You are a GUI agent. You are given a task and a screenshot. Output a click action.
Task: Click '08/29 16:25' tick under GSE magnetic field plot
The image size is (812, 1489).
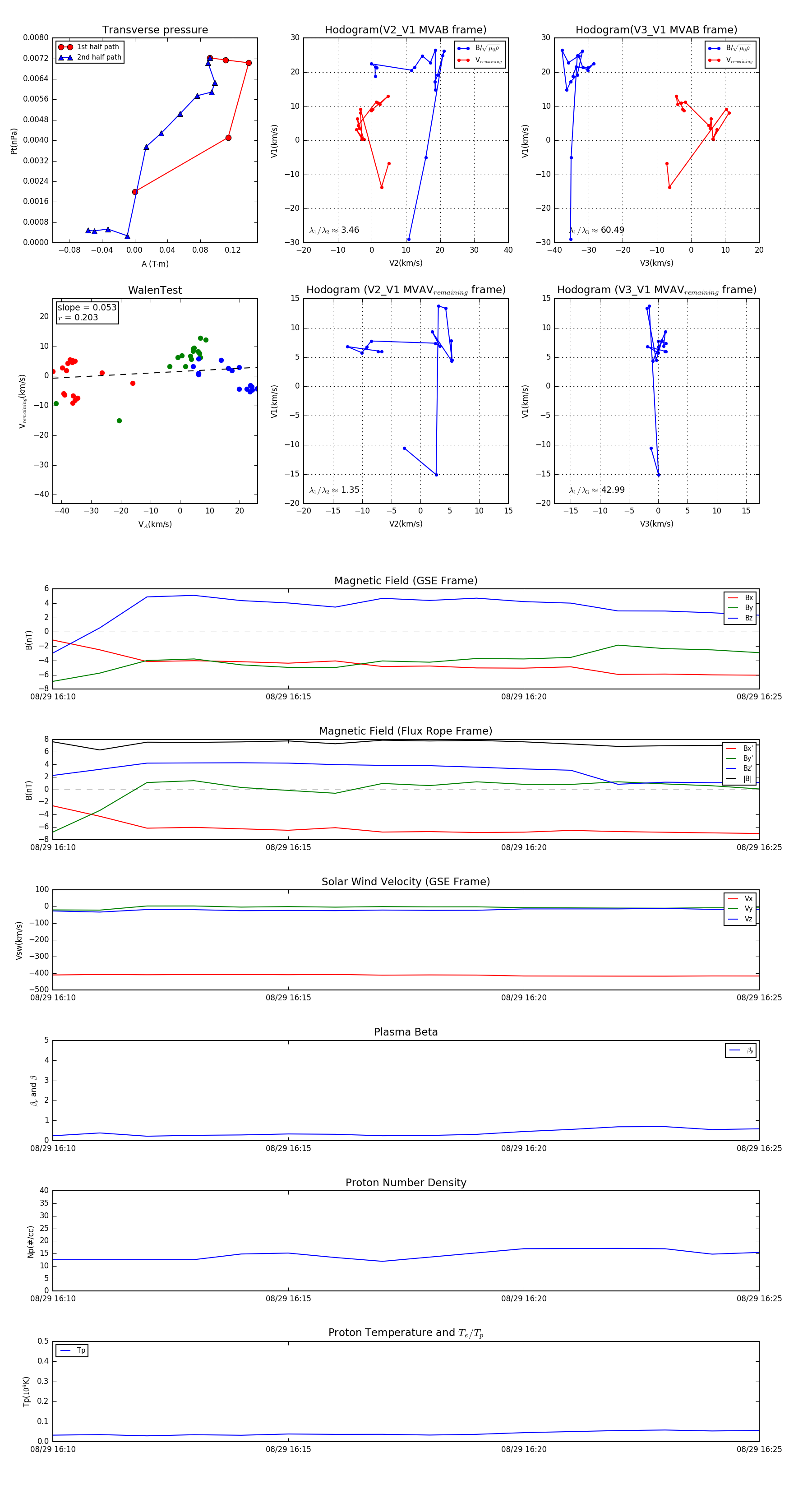click(759, 697)
